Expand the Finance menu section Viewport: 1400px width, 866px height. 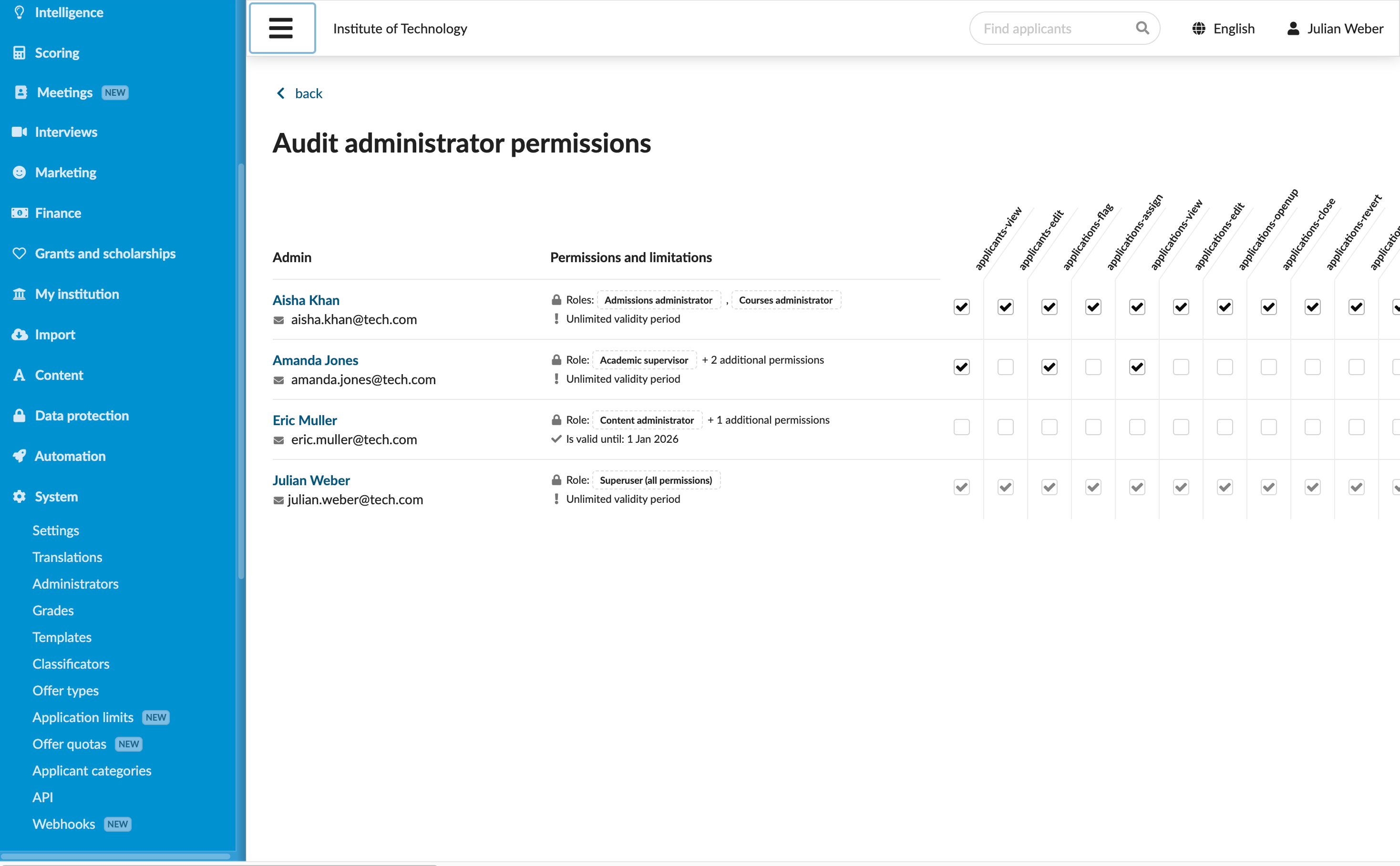(58, 213)
